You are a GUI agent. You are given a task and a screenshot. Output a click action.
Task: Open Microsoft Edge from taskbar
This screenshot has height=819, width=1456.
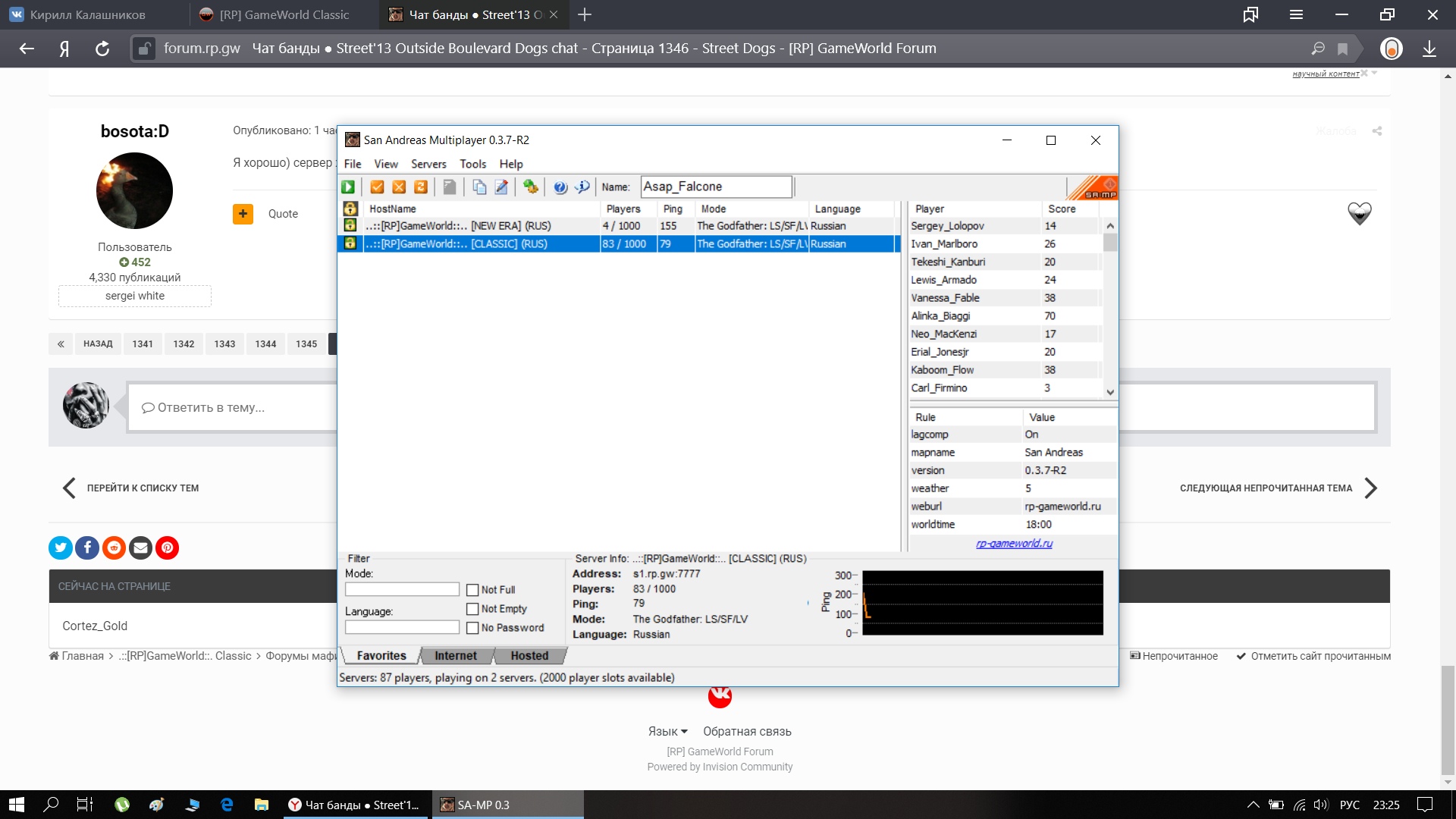pos(227,805)
